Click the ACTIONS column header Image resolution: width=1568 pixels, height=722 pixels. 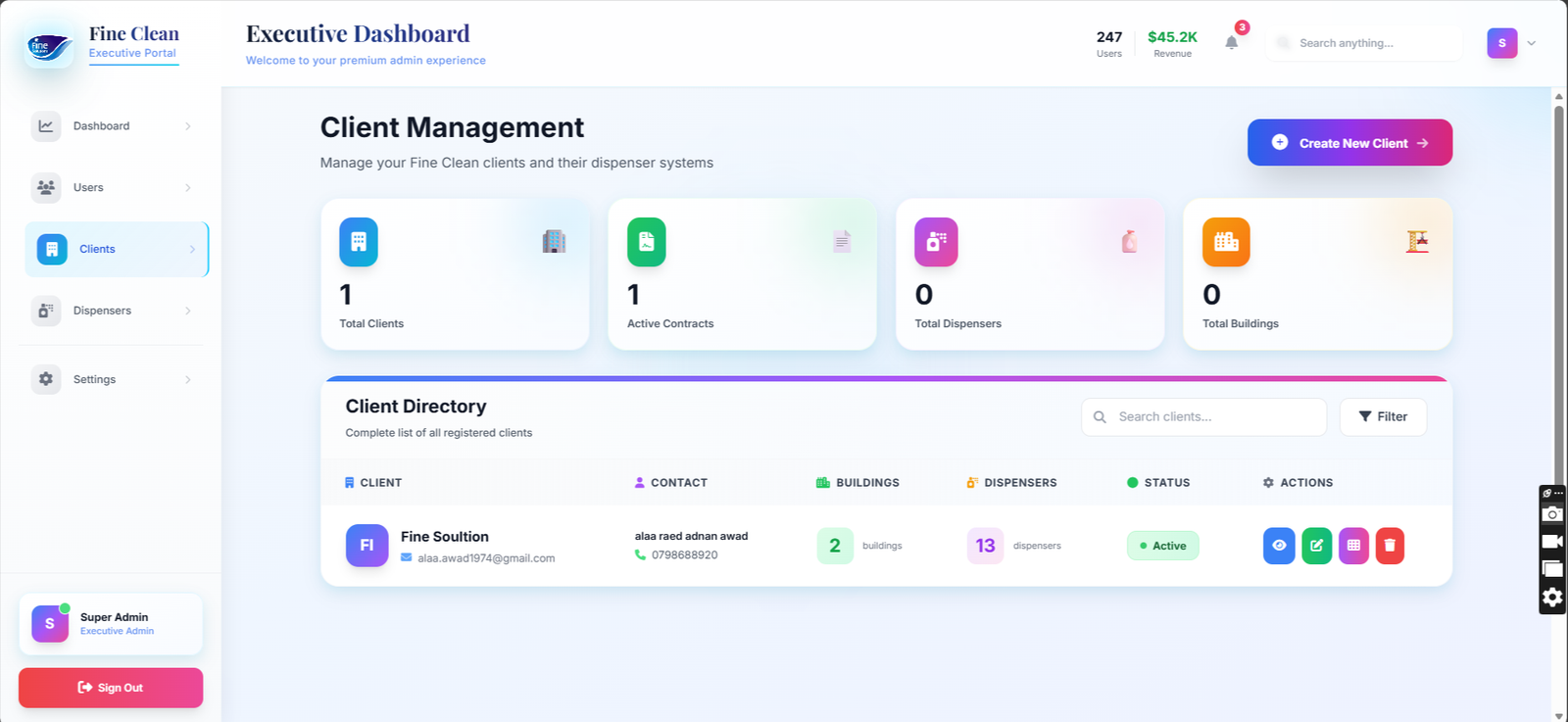pyautogui.click(x=1298, y=483)
